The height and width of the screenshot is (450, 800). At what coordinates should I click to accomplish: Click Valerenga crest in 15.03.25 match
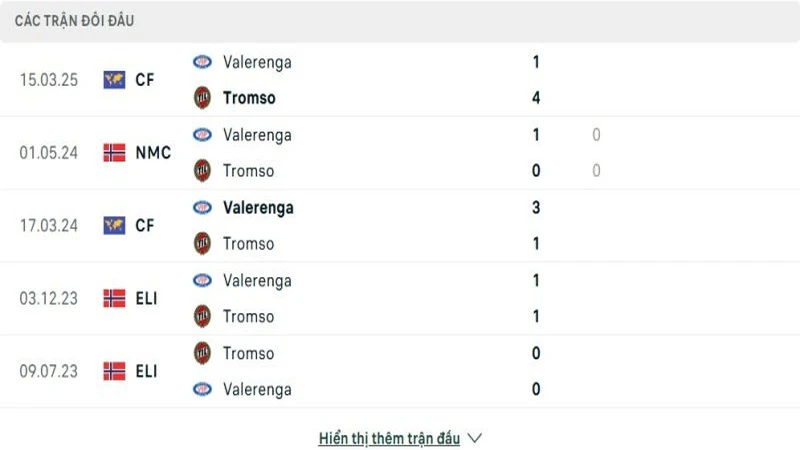click(203, 62)
